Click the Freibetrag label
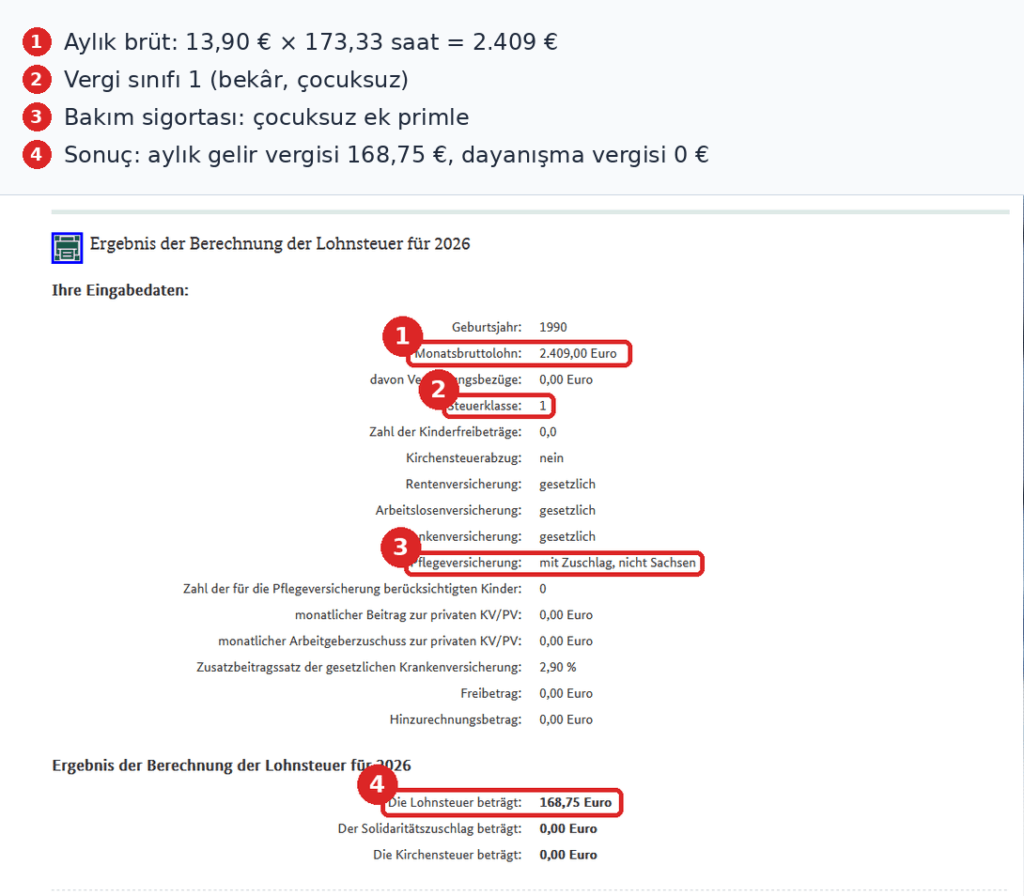The height and width of the screenshot is (896, 1024). (491, 693)
